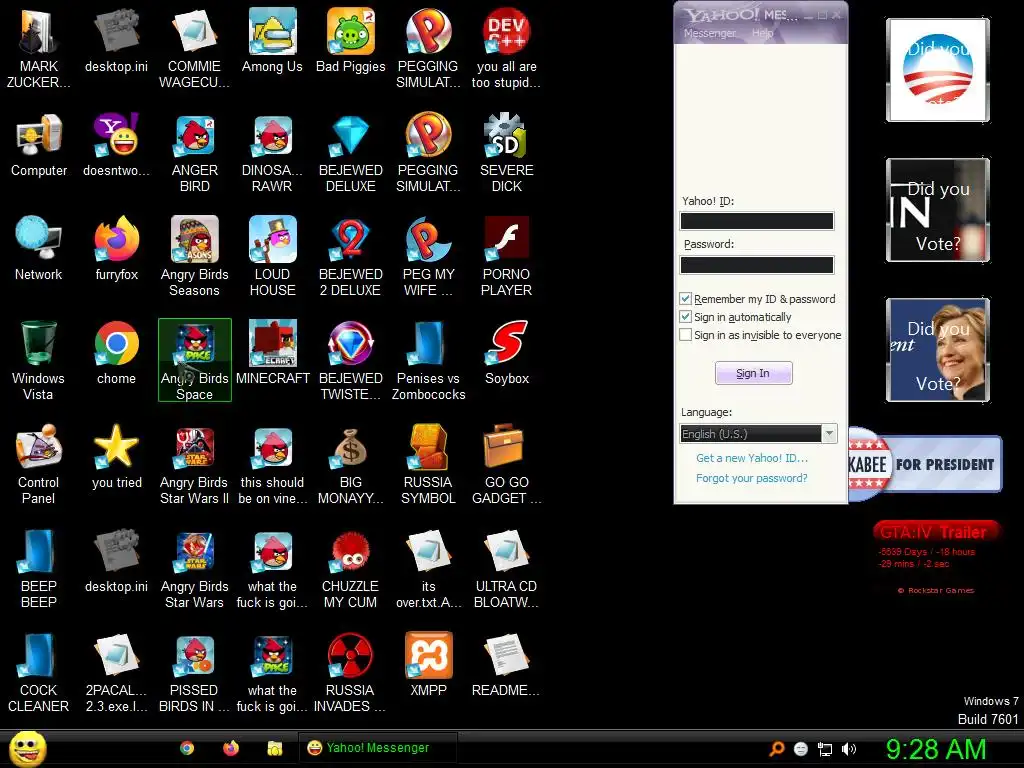Click the FOR PRESIDENT badge gadget

click(925, 464)
